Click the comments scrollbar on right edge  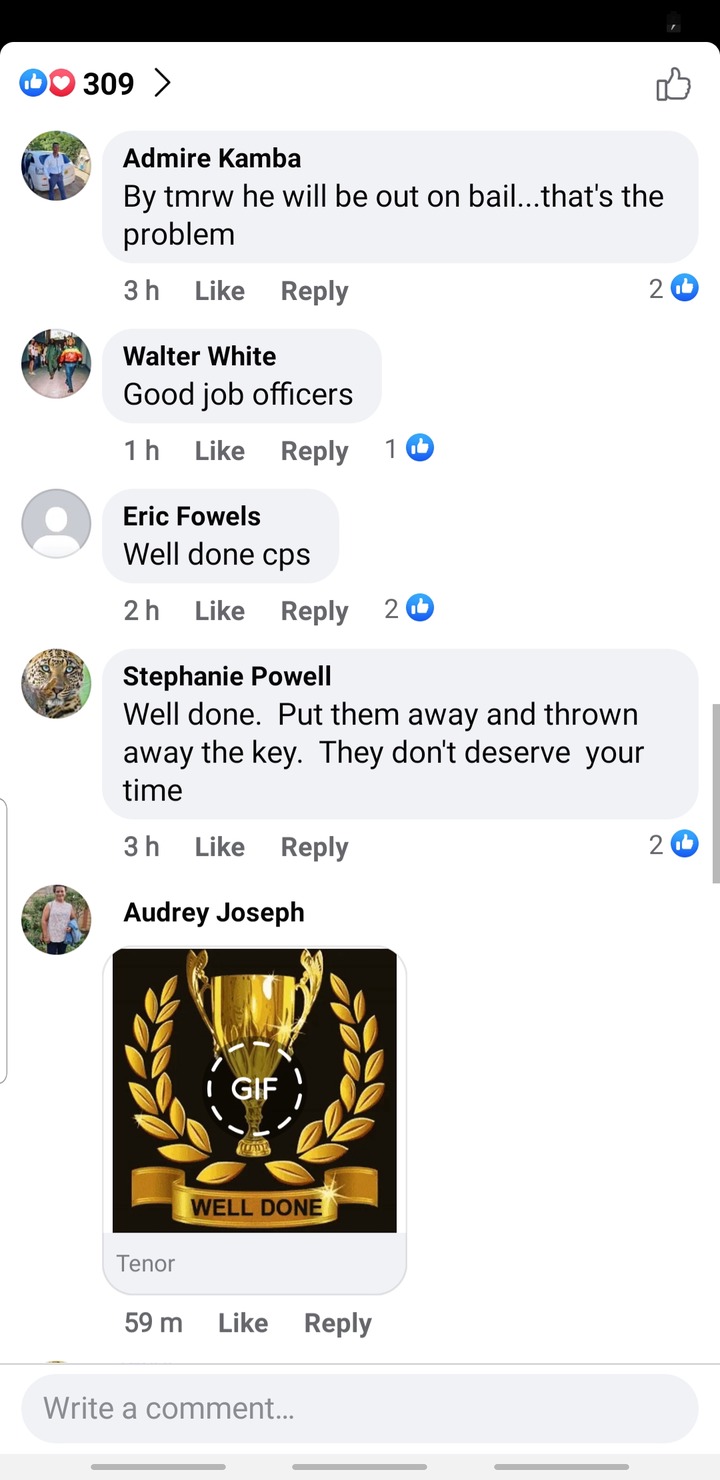715,793
